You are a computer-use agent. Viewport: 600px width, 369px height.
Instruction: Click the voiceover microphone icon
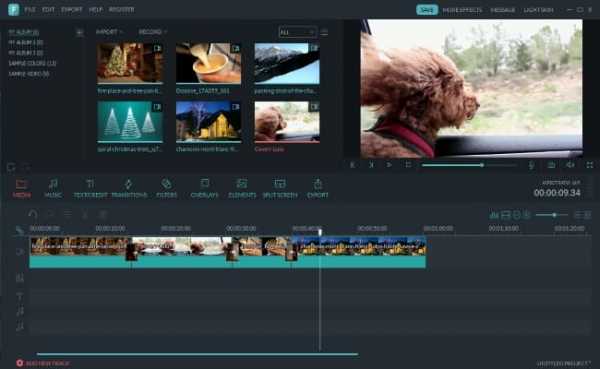coord(532,165)
